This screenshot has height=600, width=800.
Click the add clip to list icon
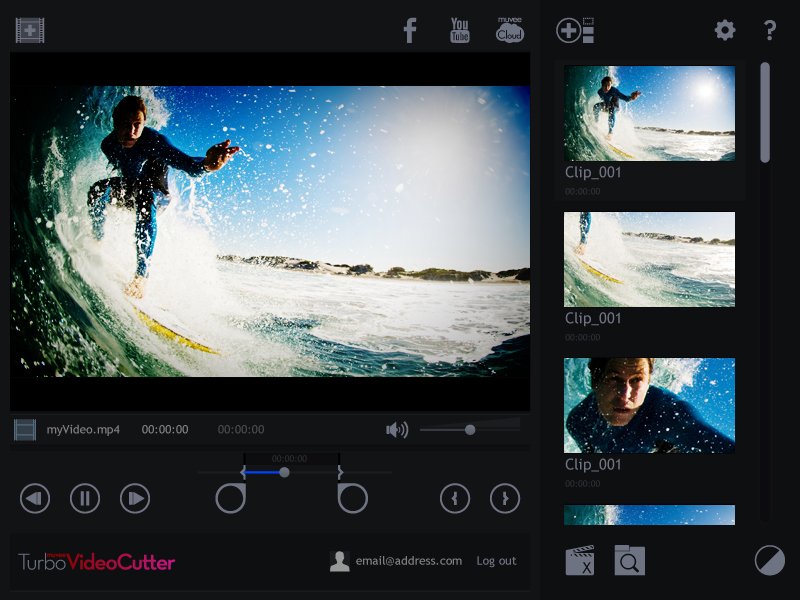(575, 31)
